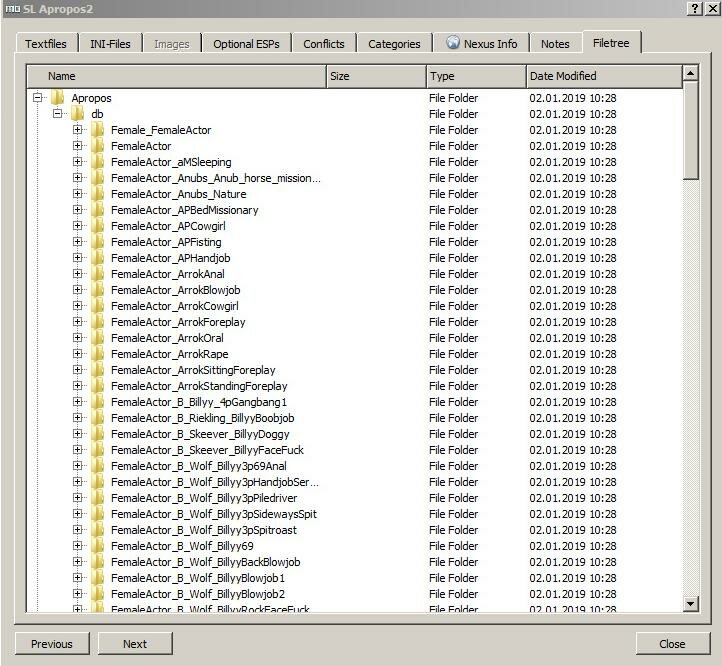The width and height of the screenshot is (722, 666).
Task: Select the FemaleActor_ArrokAnal row
Action: tap(355, 274)
